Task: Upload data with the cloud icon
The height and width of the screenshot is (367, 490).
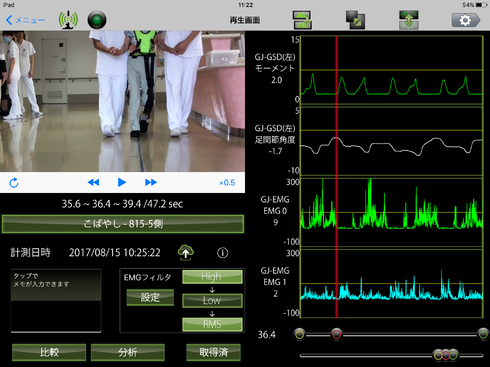Action: point(186,252)
